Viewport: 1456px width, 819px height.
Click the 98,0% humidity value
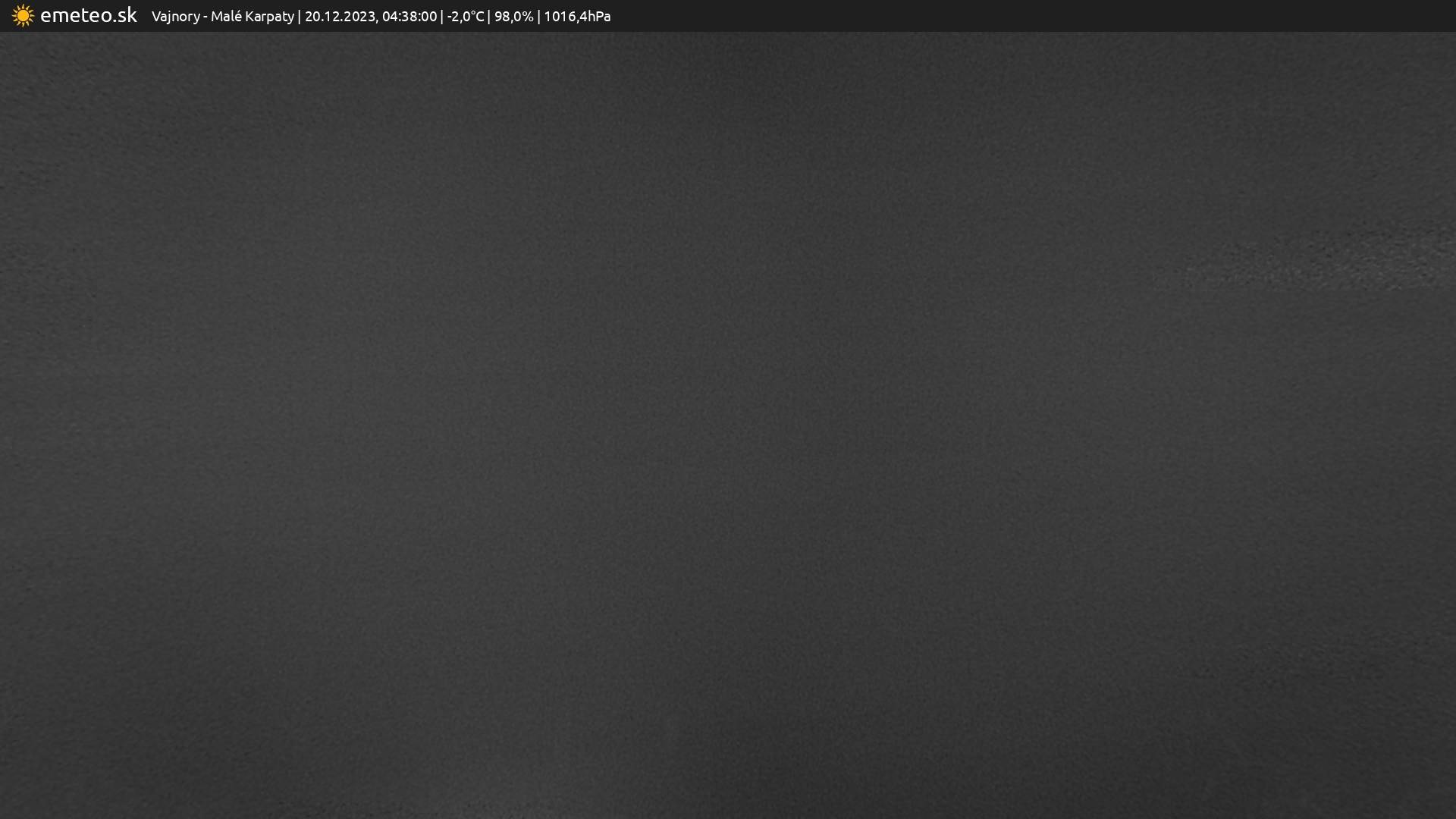[513, 17]
